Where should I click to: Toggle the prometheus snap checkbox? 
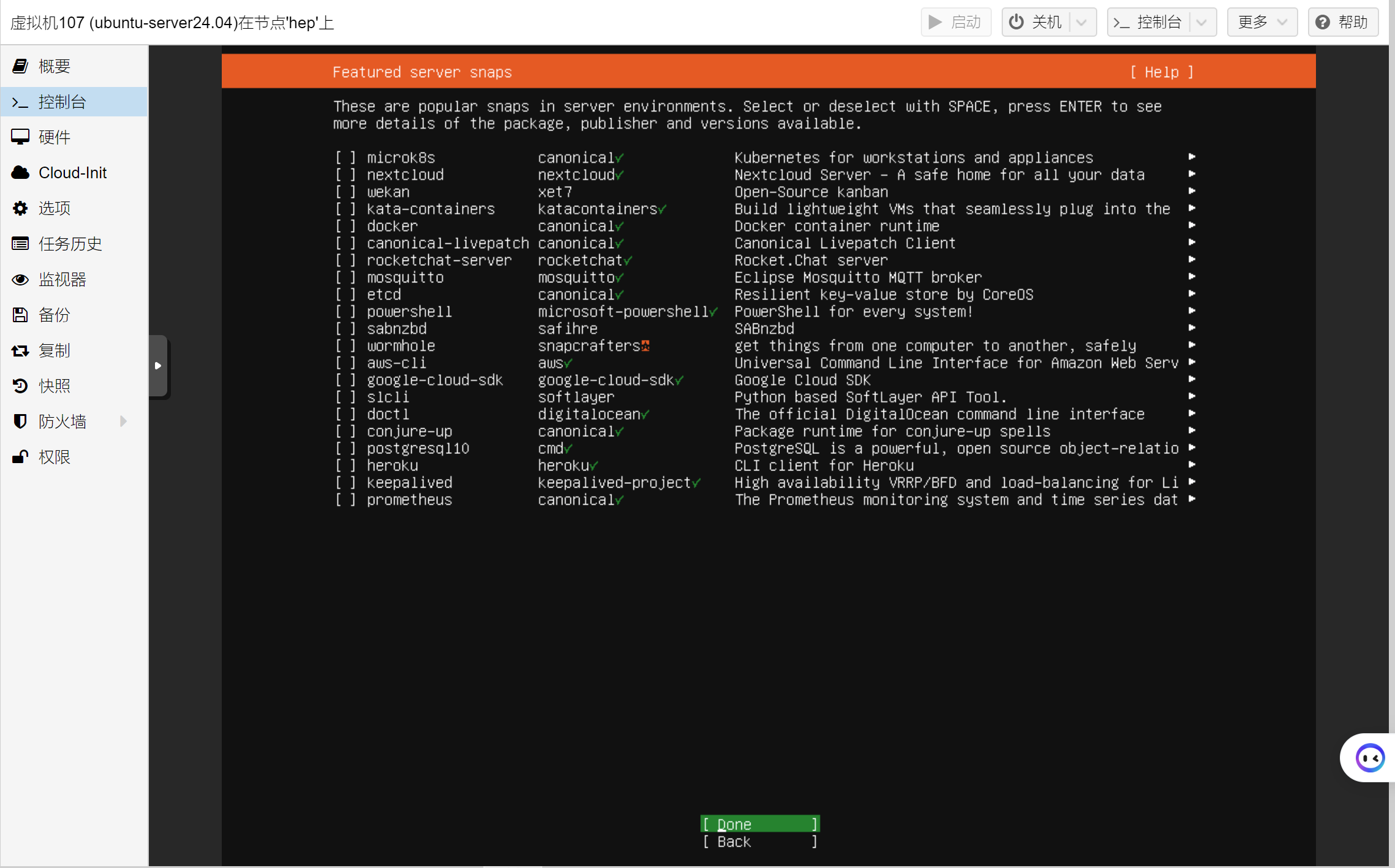click(x=346, y=500)
